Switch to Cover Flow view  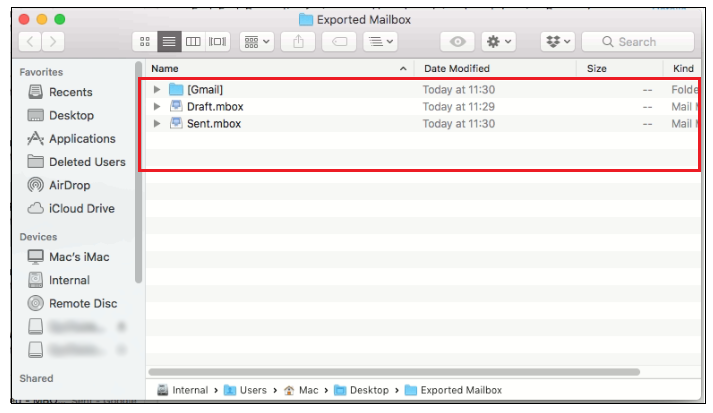217,42
